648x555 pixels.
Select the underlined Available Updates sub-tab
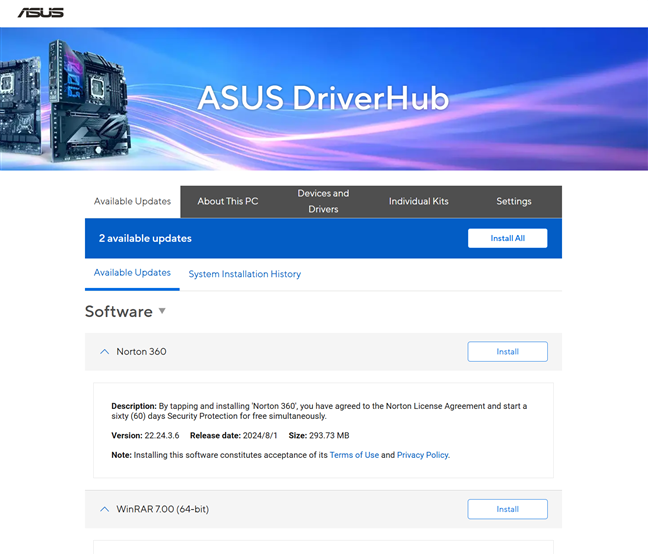coord(132,273)
